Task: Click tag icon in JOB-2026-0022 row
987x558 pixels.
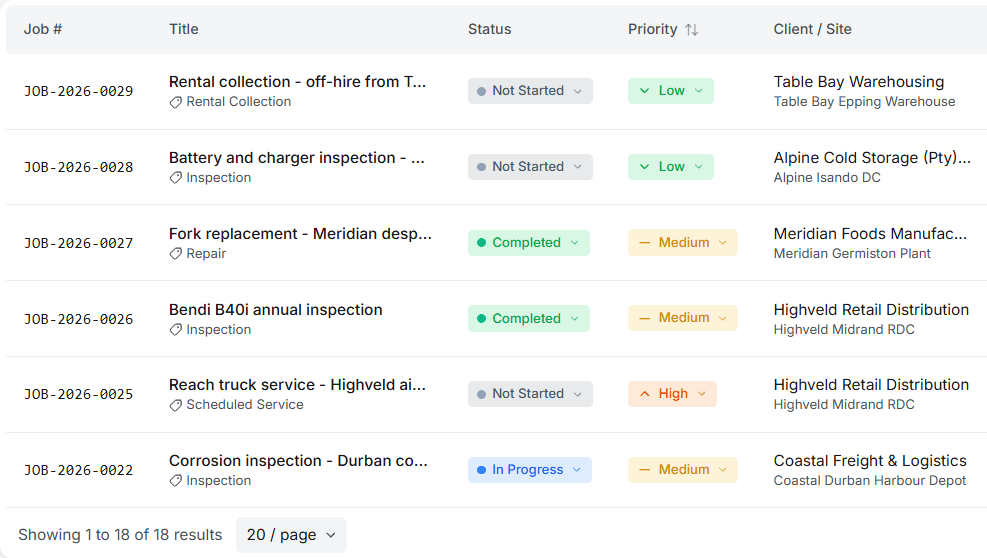Action: coord(176,481)
